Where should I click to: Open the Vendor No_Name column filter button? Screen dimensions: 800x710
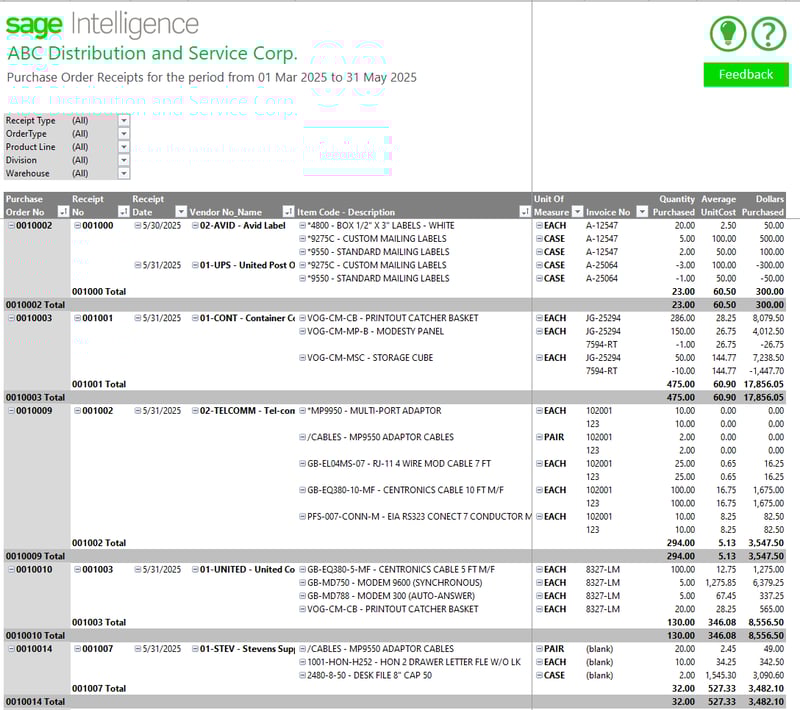coord(288,212)
